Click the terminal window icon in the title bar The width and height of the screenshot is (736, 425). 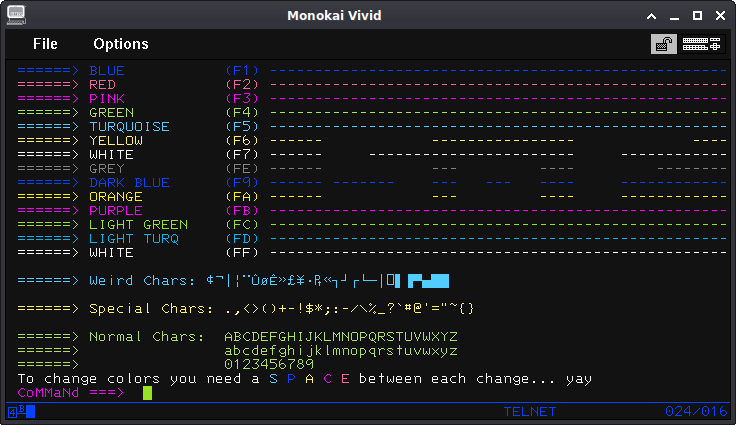pos(16,15)
